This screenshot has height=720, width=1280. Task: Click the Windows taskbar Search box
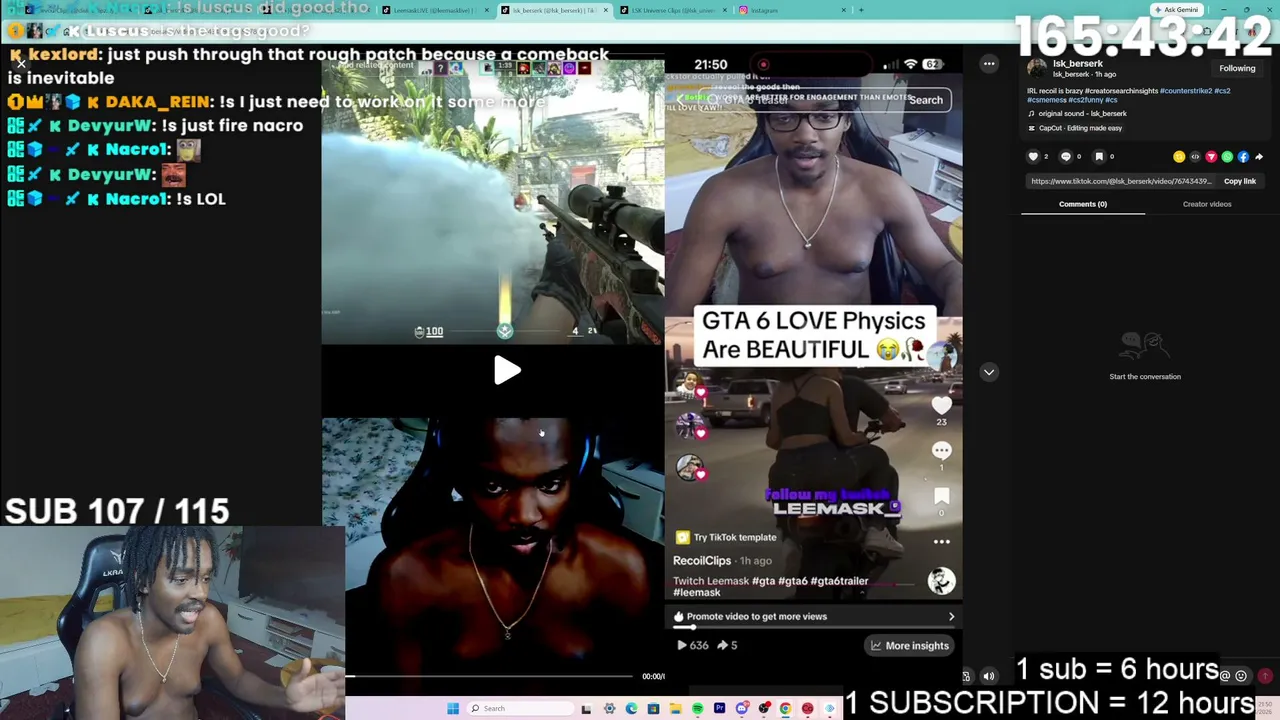click(521, 708)
